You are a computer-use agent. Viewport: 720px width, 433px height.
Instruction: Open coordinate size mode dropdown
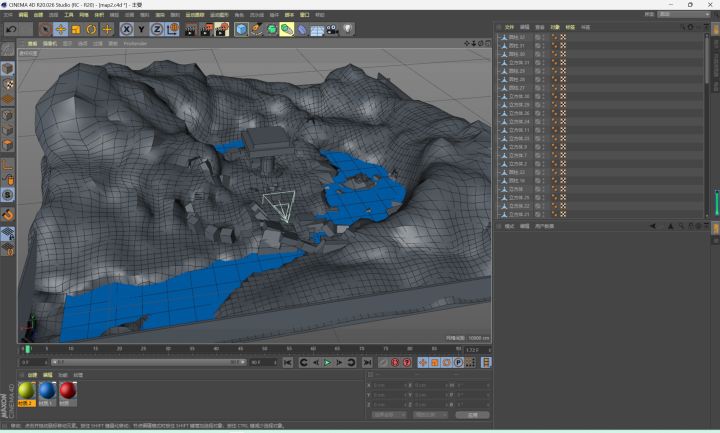click(x=430, y=415)
